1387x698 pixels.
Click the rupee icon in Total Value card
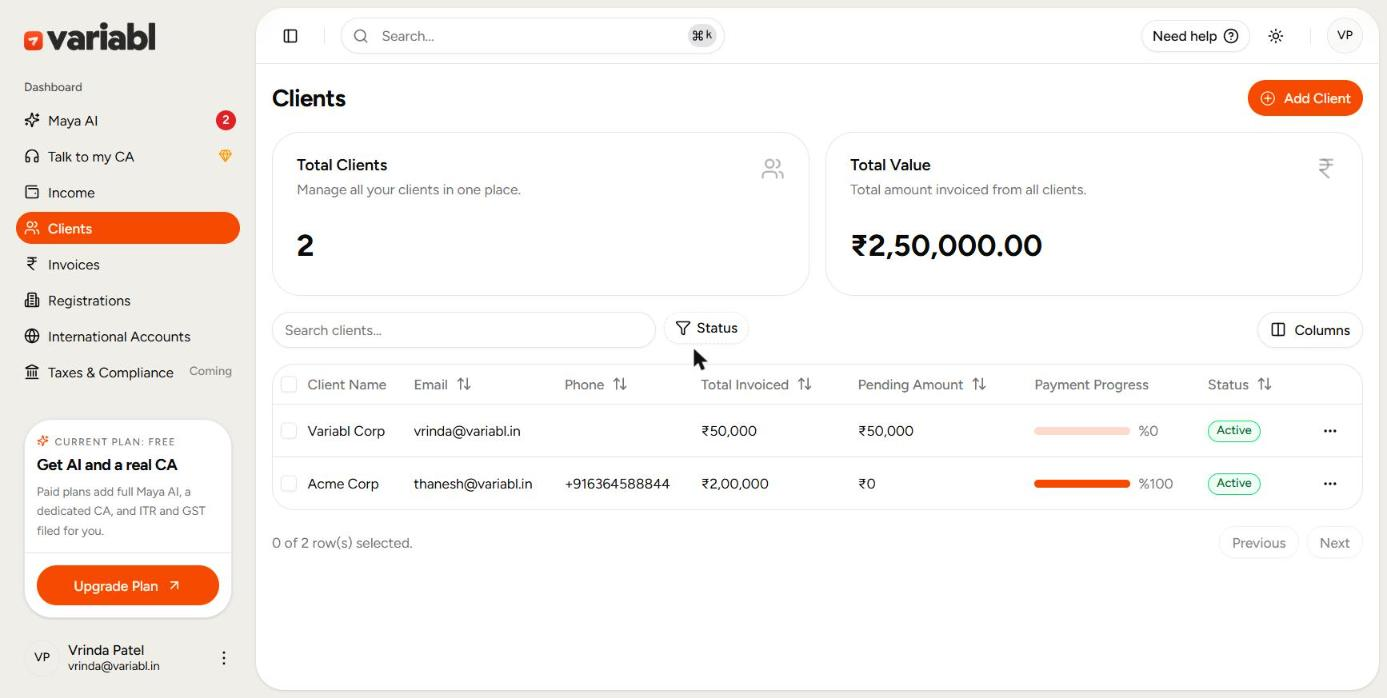1326,168
